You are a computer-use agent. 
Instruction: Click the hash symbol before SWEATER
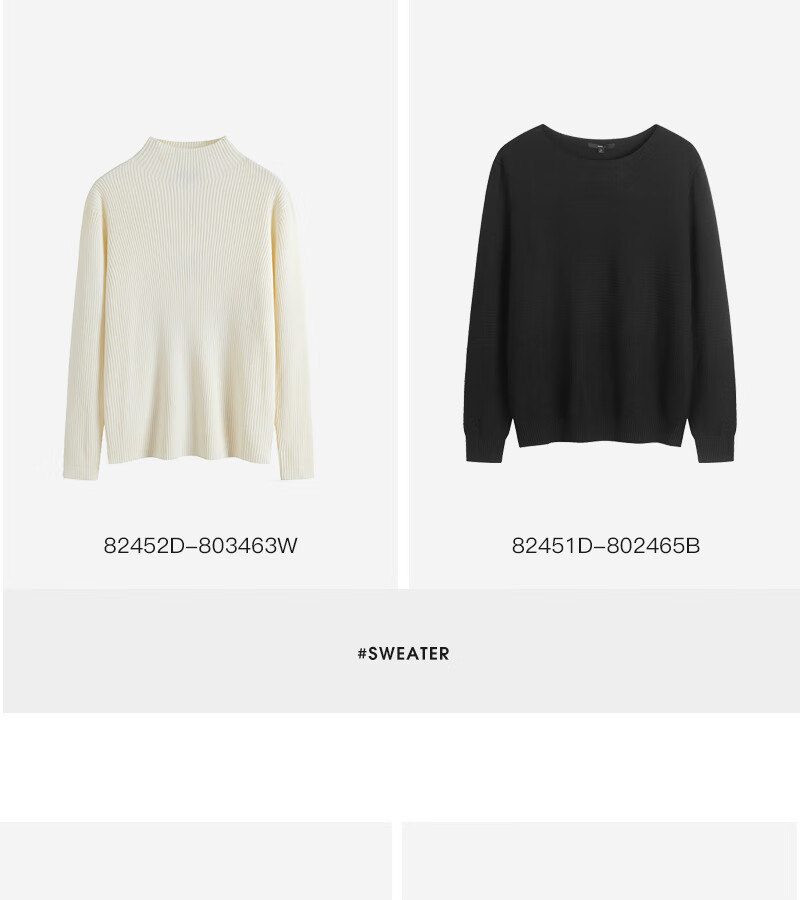362,653
